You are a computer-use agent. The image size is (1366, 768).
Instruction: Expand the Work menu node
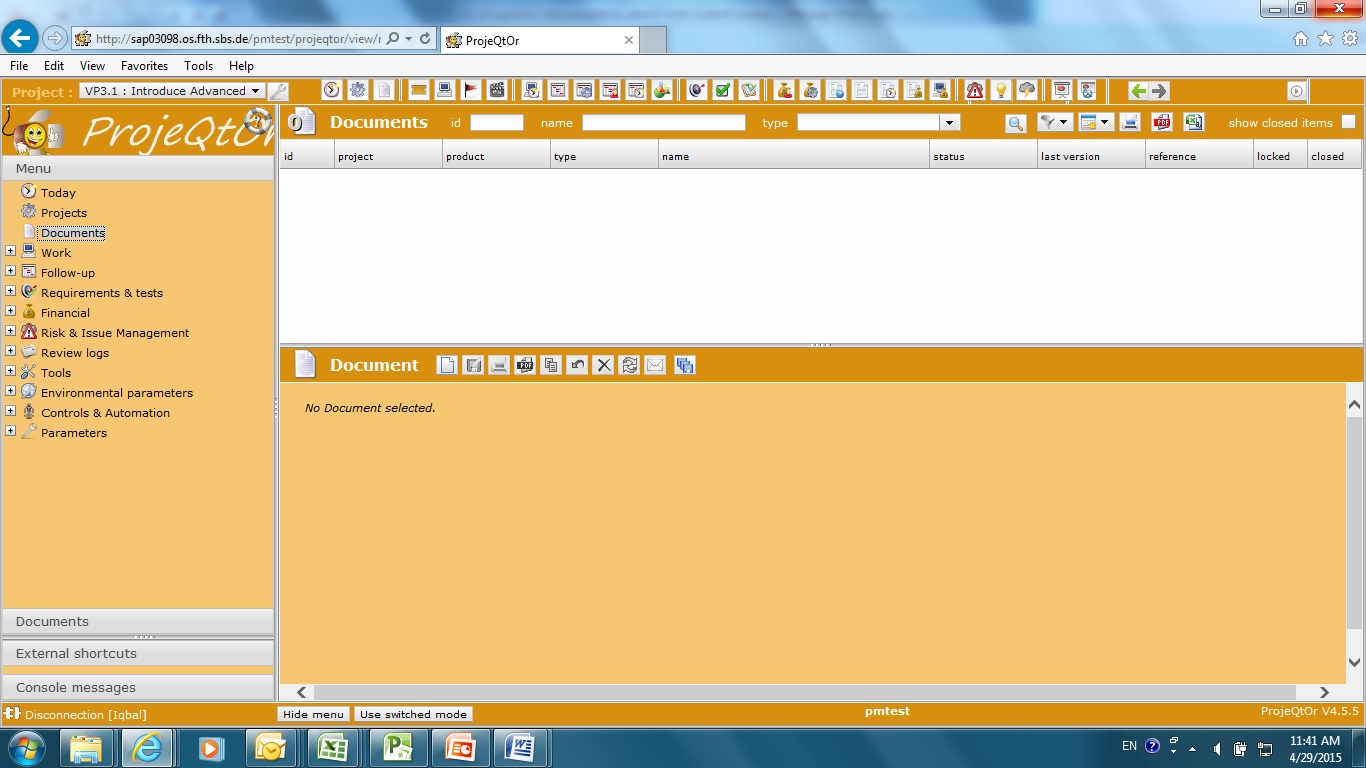[x=11, y=251]
